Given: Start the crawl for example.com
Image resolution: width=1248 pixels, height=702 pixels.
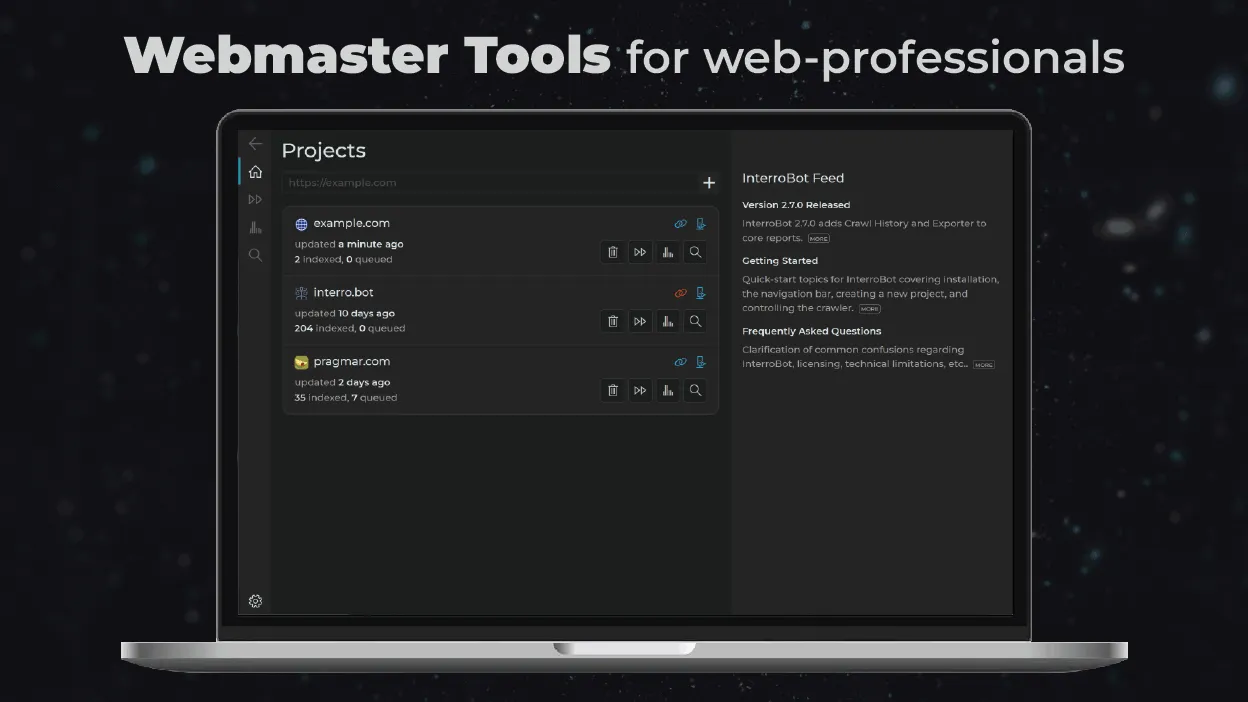Looking at the screenshot, I should [640, 252].
